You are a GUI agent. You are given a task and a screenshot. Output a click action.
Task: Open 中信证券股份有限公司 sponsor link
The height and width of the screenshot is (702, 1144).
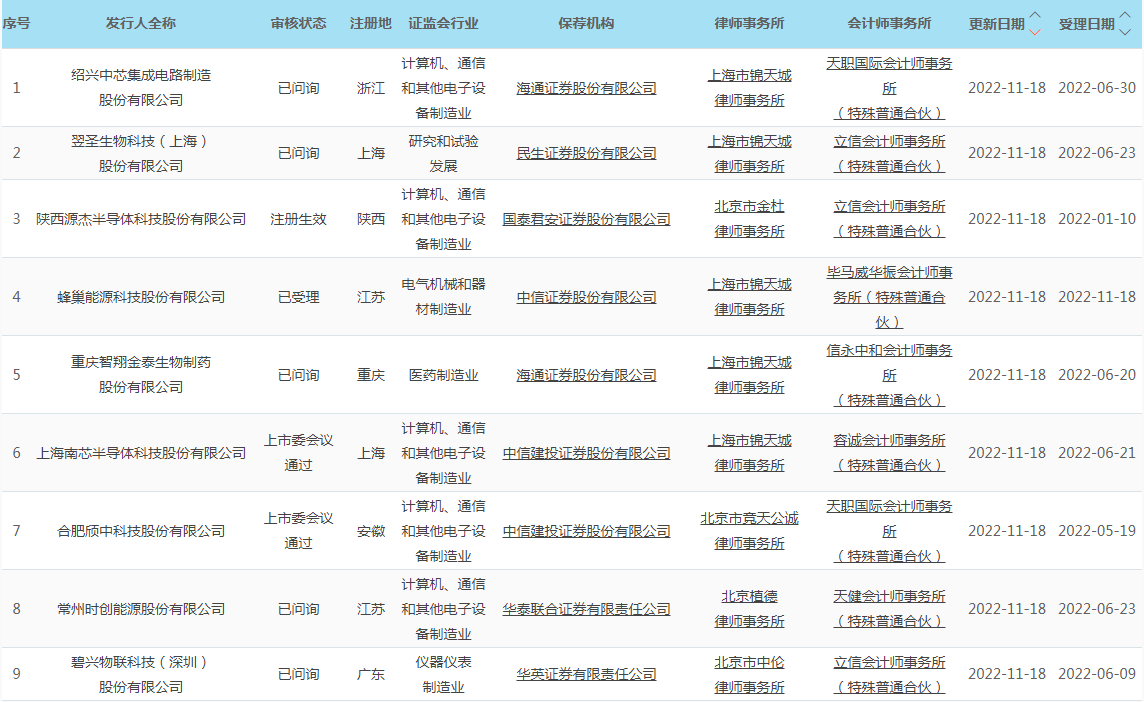[586, 297]
